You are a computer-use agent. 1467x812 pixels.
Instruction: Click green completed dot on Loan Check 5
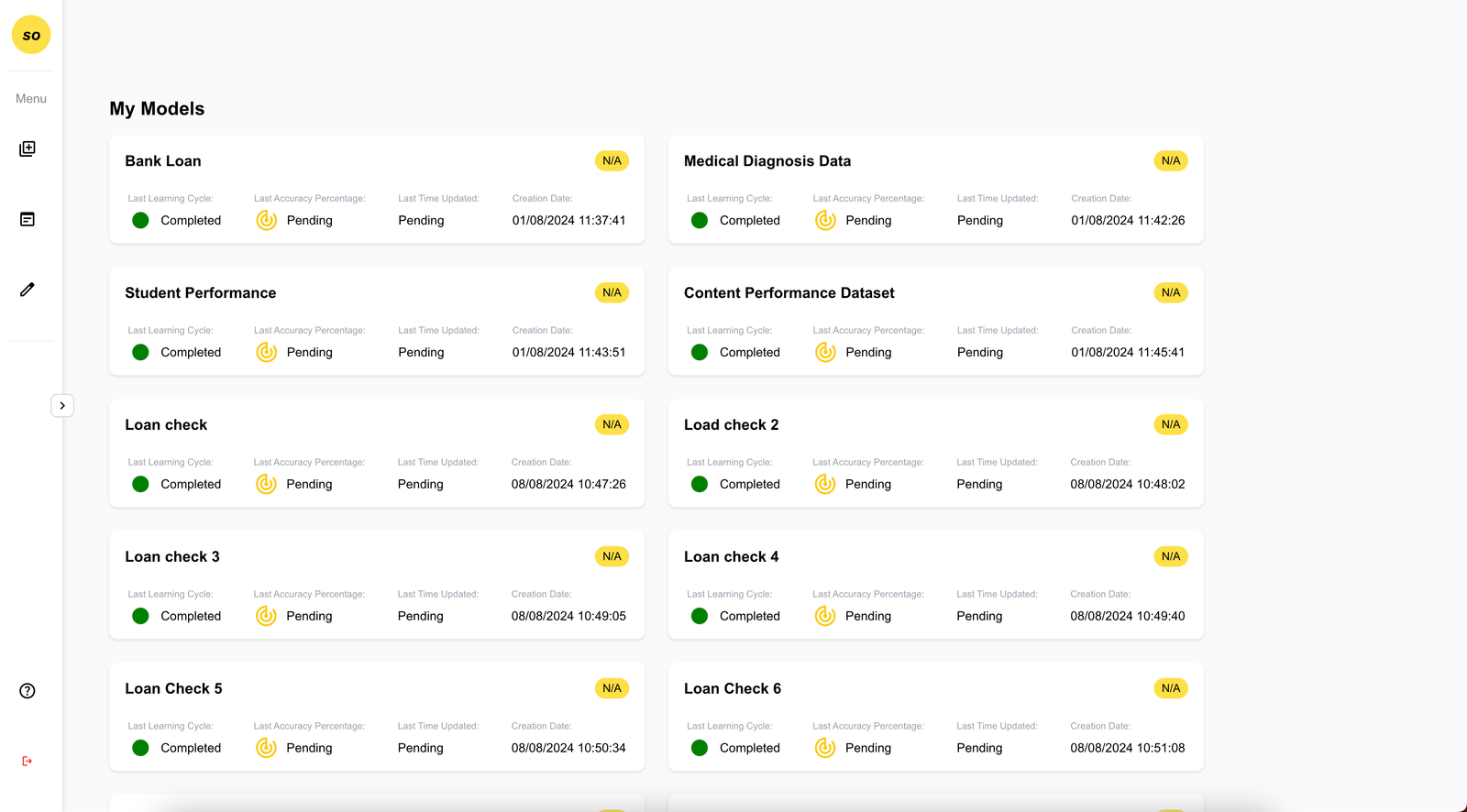click(140, 748)
